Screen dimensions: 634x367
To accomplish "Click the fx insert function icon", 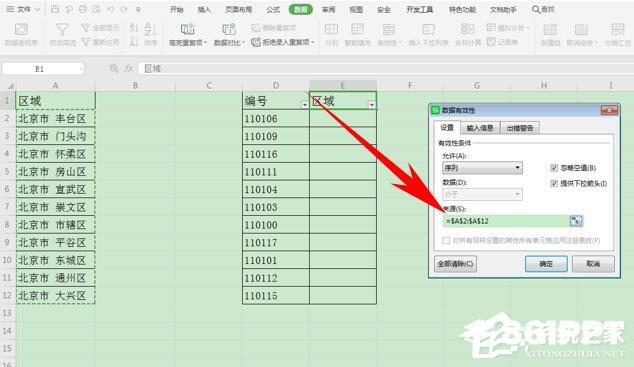I will coord(129,69).
